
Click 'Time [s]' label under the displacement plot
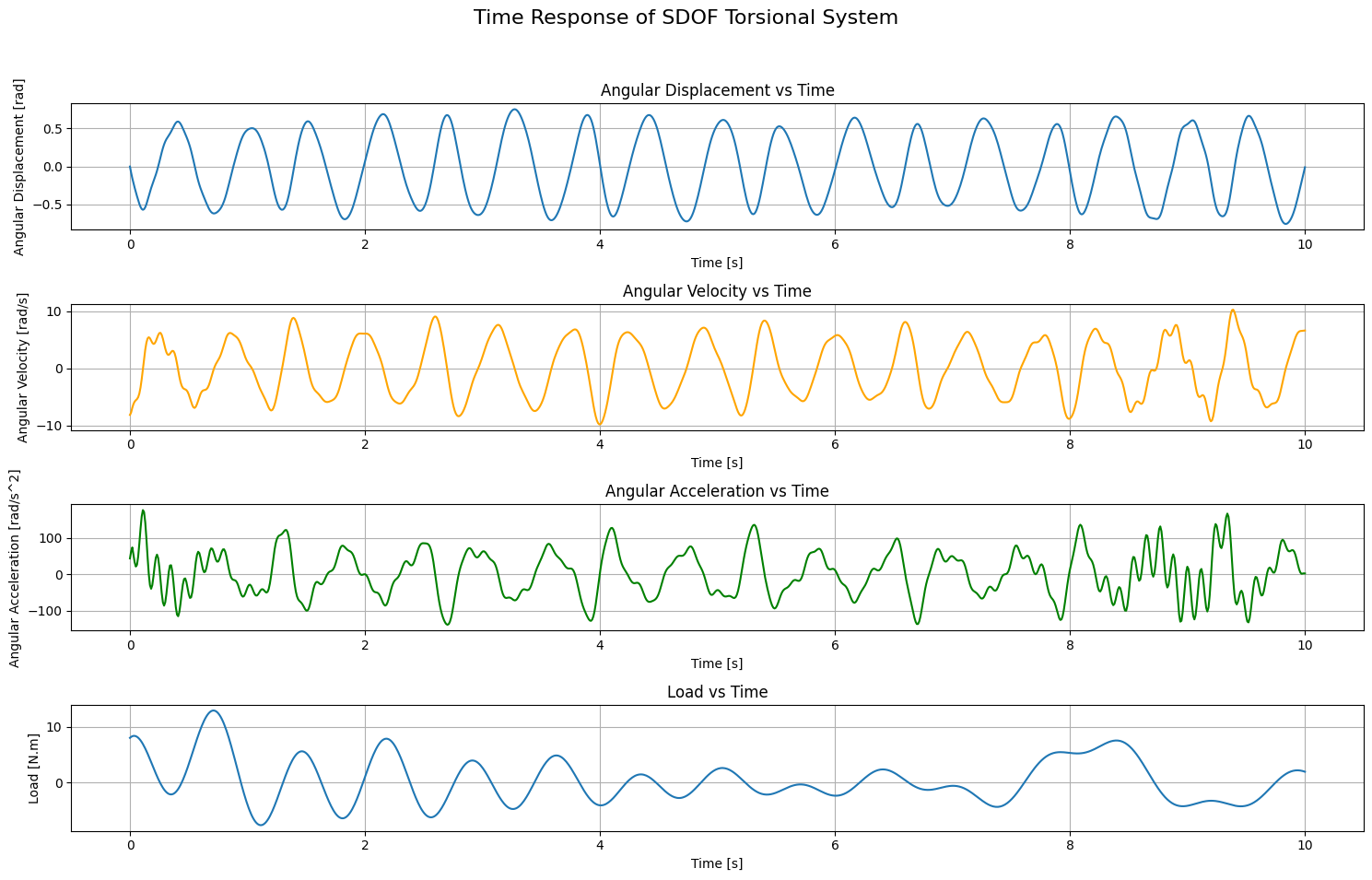717,263
